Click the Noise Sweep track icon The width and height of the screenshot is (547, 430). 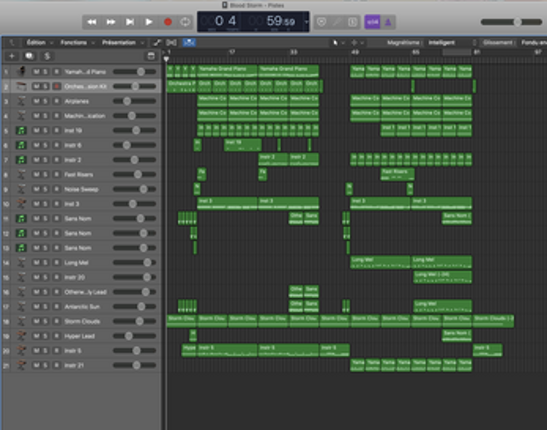pyautogui.click(x=21, y=189)
